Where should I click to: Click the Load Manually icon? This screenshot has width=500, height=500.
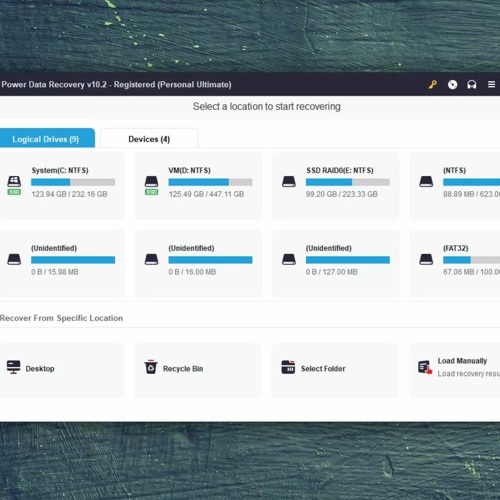[x=425, y=367]
